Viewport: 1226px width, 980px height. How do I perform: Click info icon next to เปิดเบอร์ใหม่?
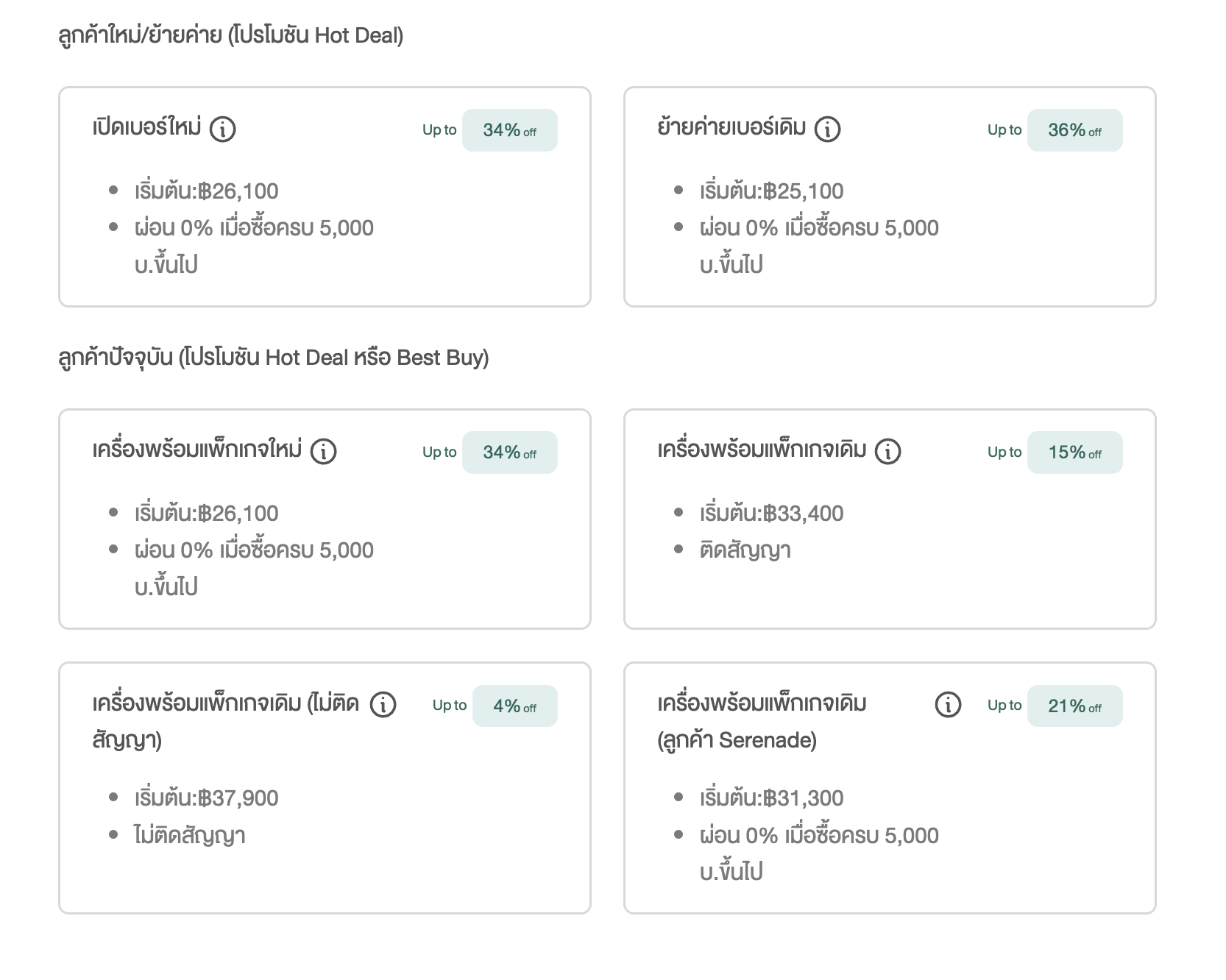(x=222, y=129)
